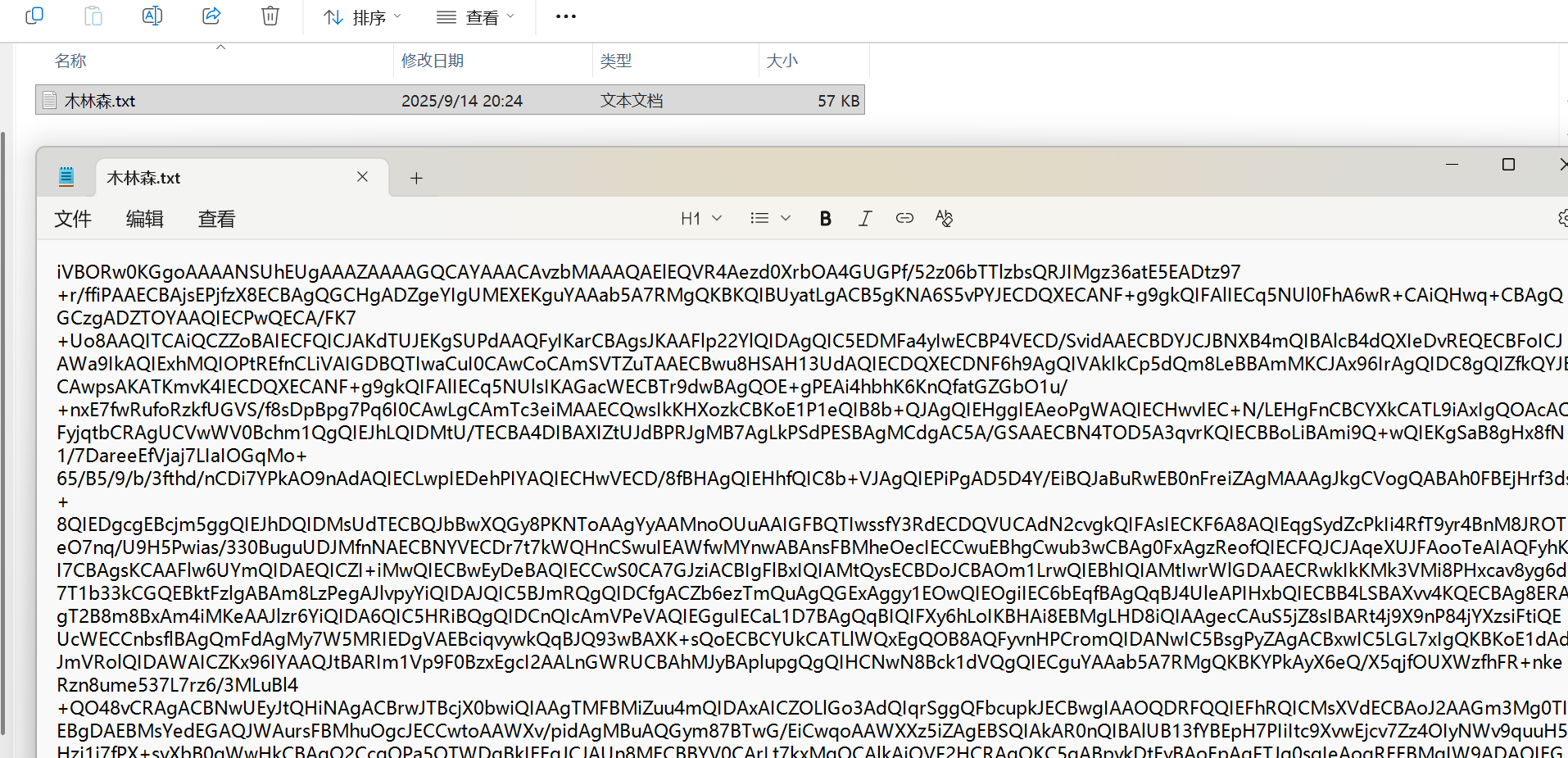Click the copy icon in Explorer toolbar
The width and height of the screenshot is (1568, 758).
point(34,16)
